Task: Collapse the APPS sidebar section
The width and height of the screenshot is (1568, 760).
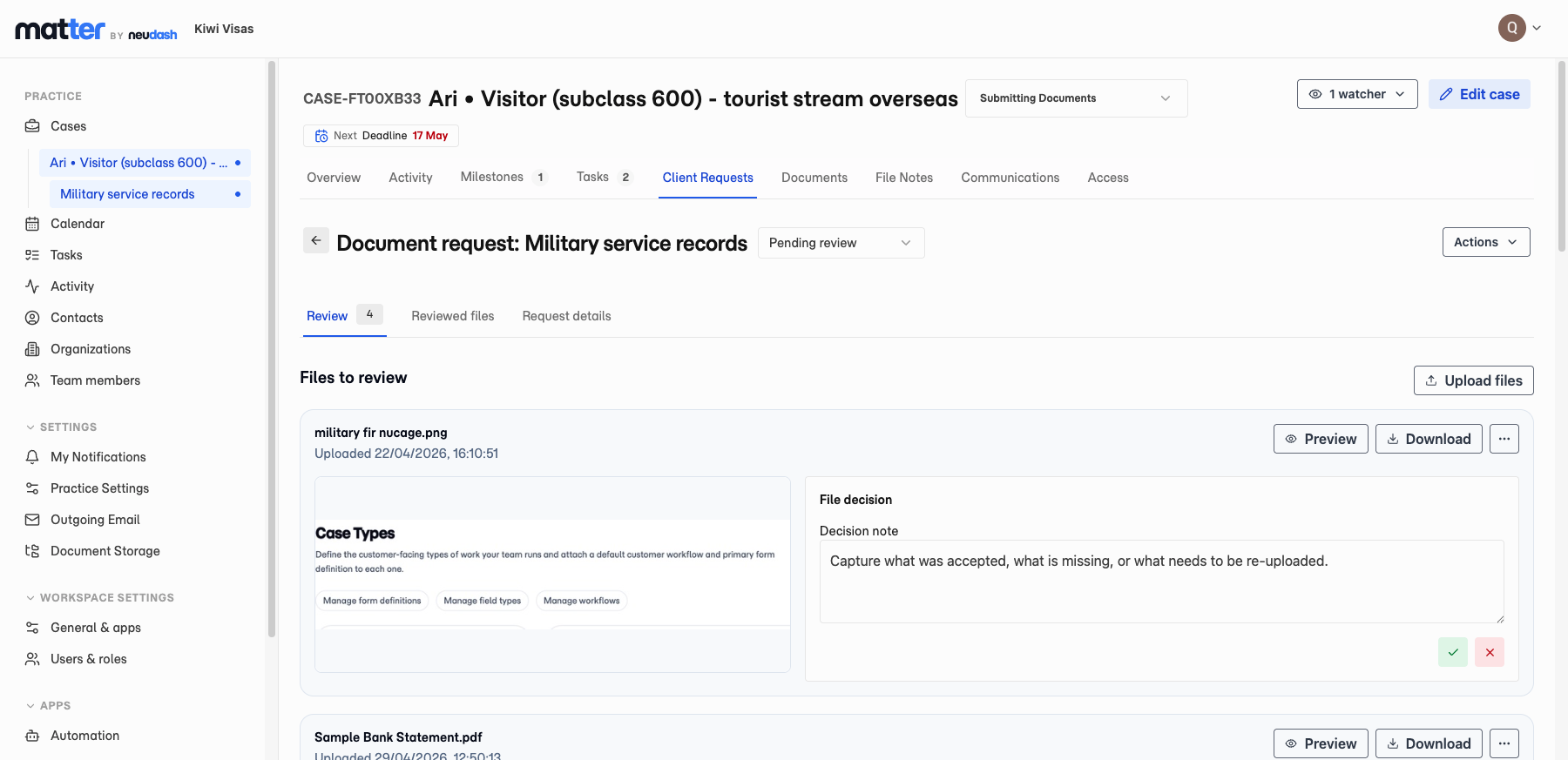Action: pos(48,706)
